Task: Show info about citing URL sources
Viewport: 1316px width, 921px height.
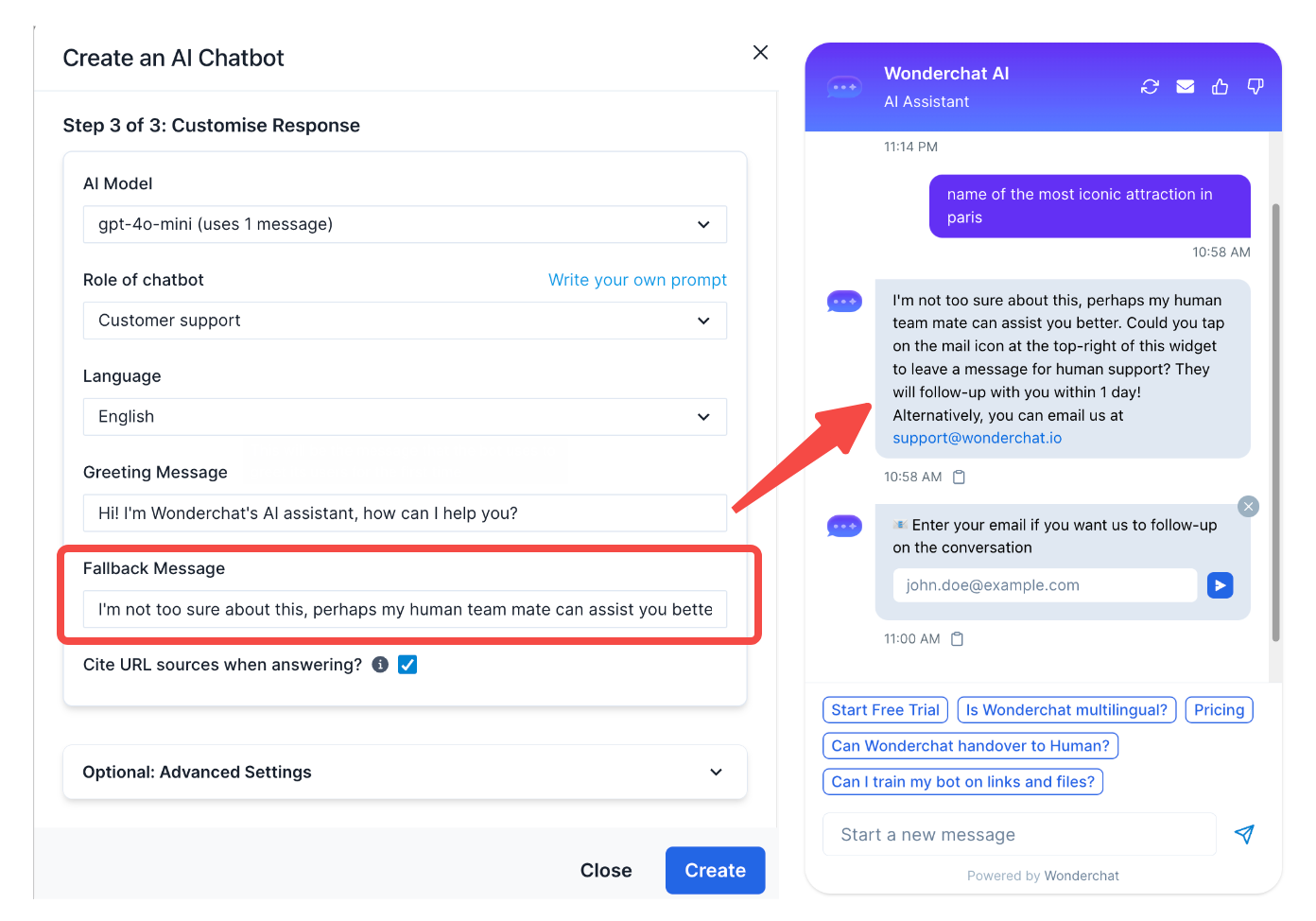Action: click(x=380, y=665)
